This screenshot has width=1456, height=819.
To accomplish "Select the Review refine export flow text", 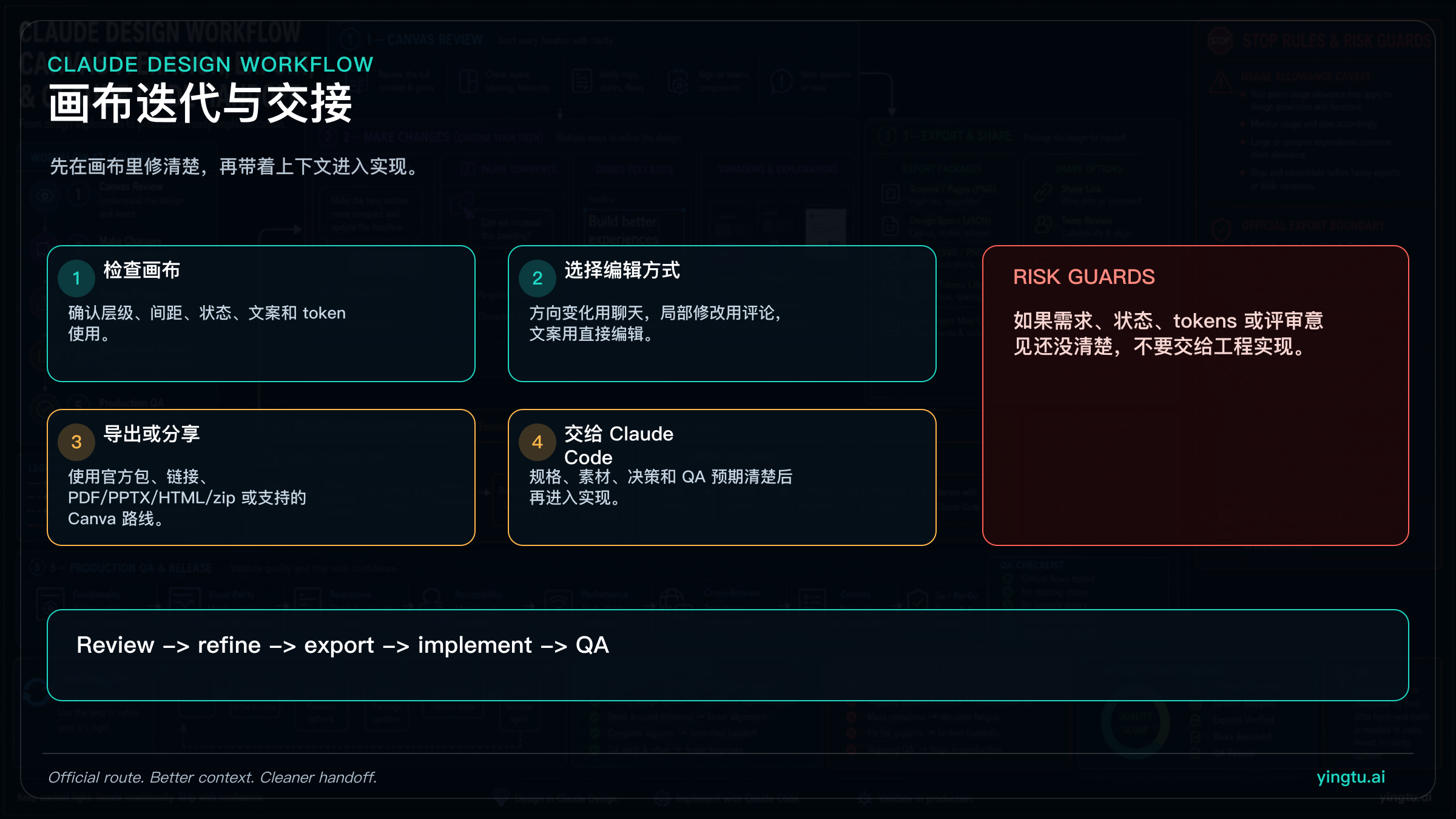I will (x=343, y=645).
